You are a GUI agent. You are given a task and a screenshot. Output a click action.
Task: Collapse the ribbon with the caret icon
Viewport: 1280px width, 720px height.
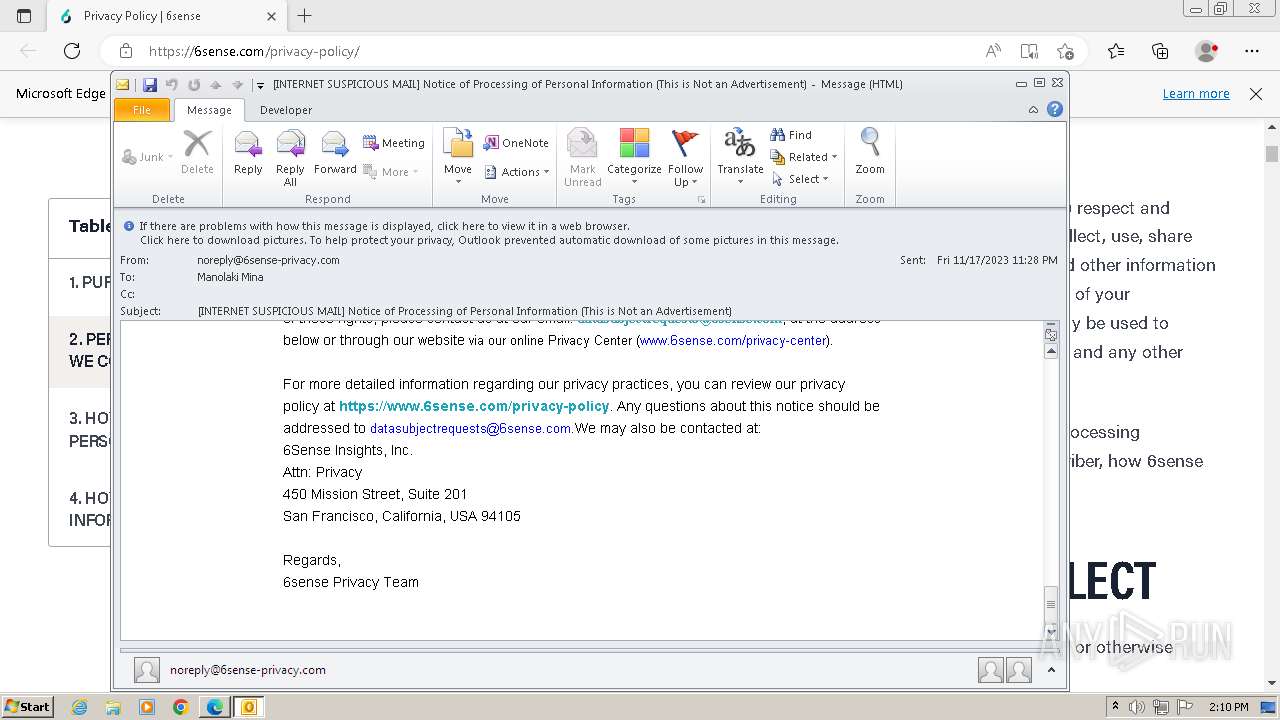click(x=1033, y=110)
